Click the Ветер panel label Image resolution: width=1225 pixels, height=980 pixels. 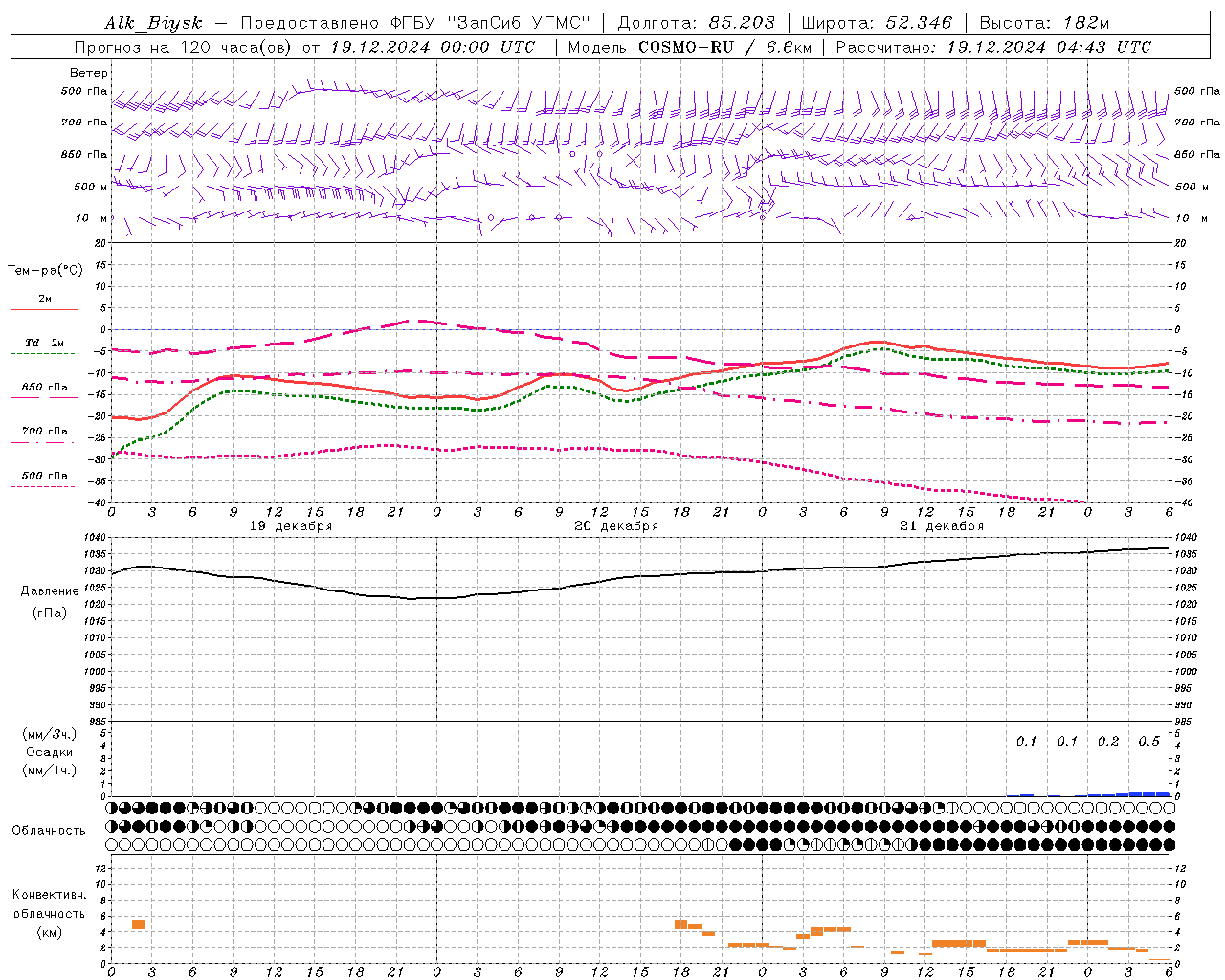pyautogui.click(x=89, y=73)
